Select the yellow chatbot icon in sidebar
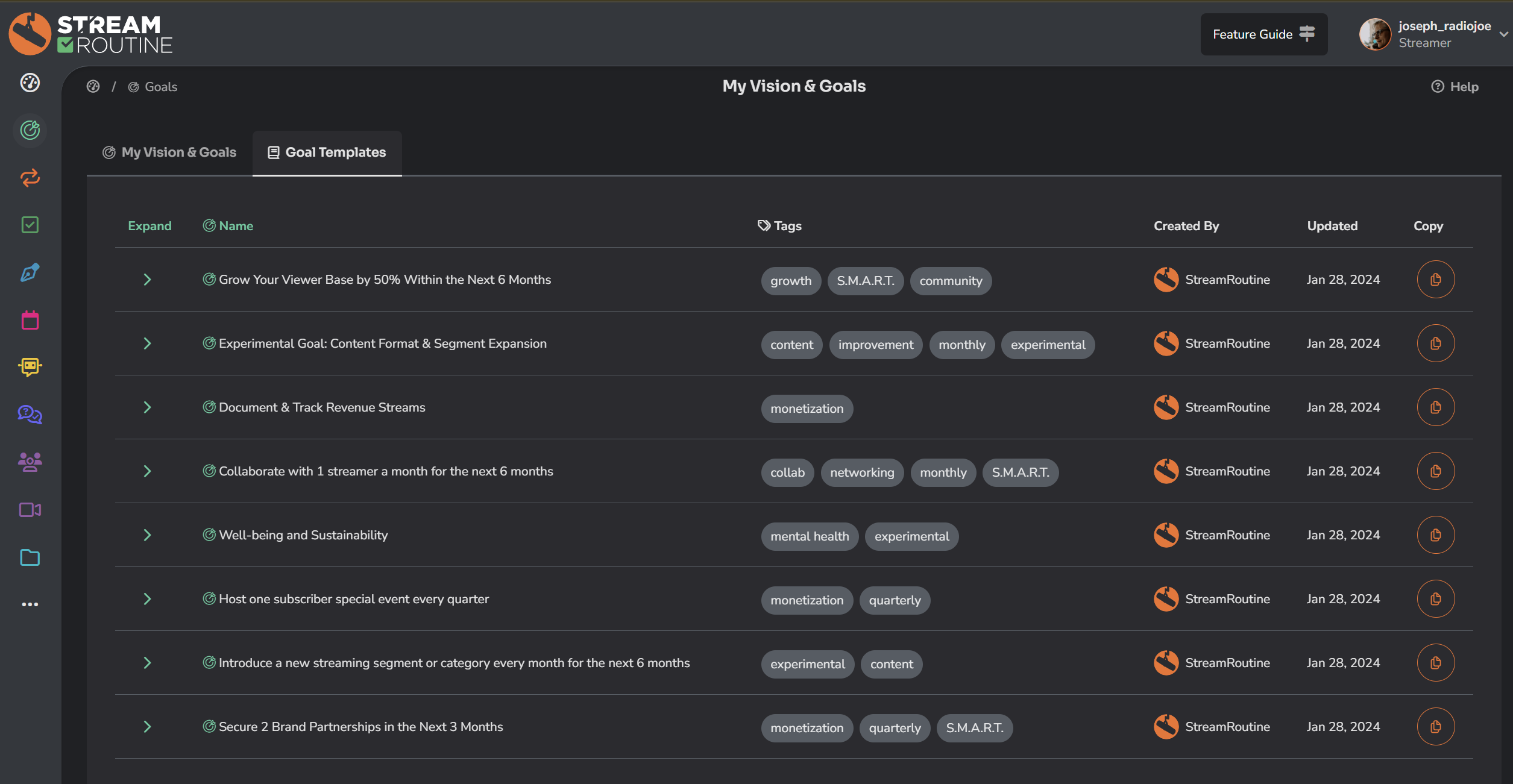The height and width of the screenshot is (784, 1513). click(30, 366)
